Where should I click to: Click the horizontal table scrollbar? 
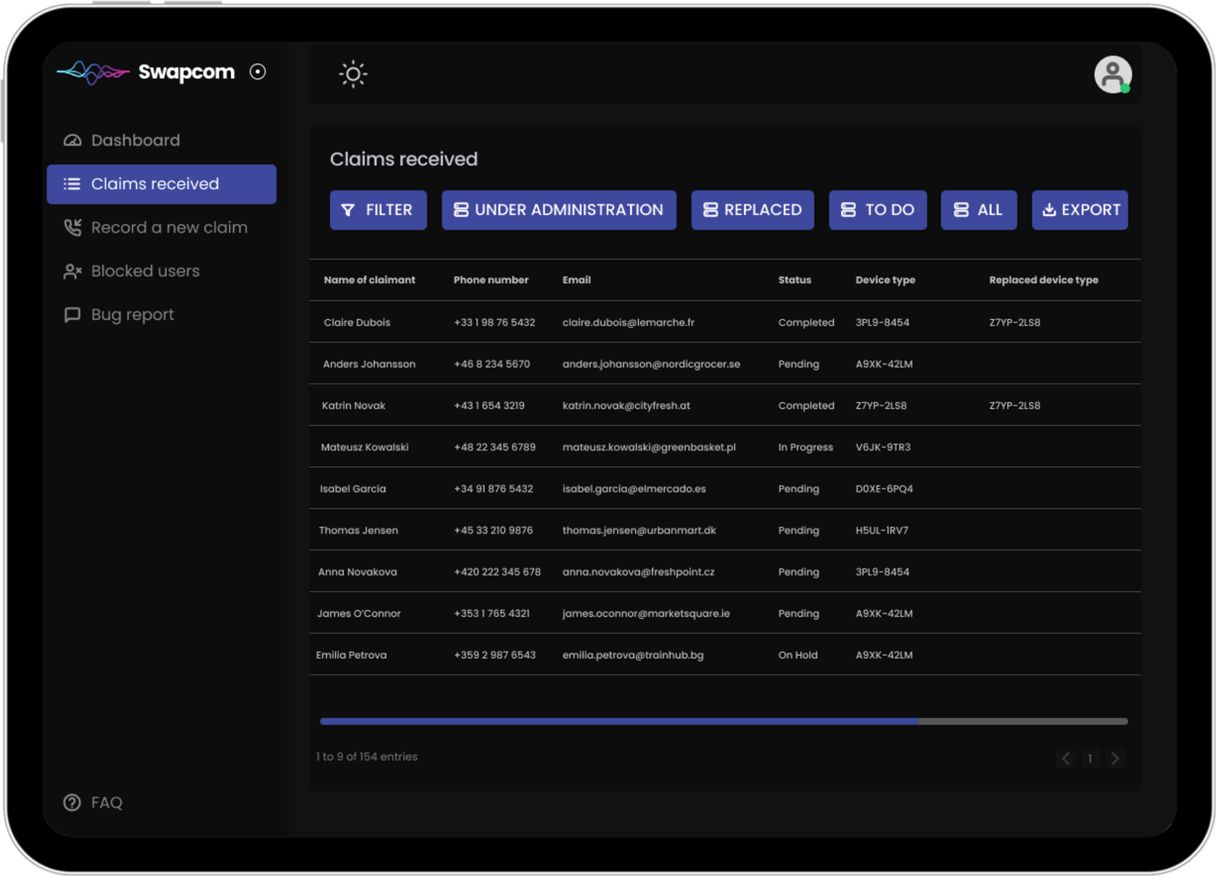click(619, 721)
